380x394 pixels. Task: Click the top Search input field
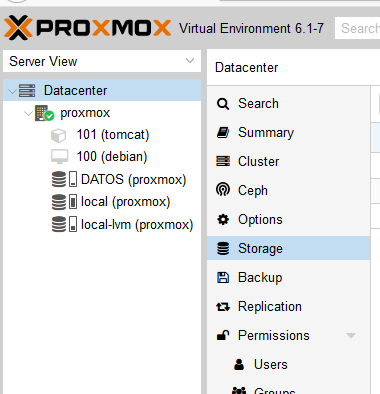(357, 28)
